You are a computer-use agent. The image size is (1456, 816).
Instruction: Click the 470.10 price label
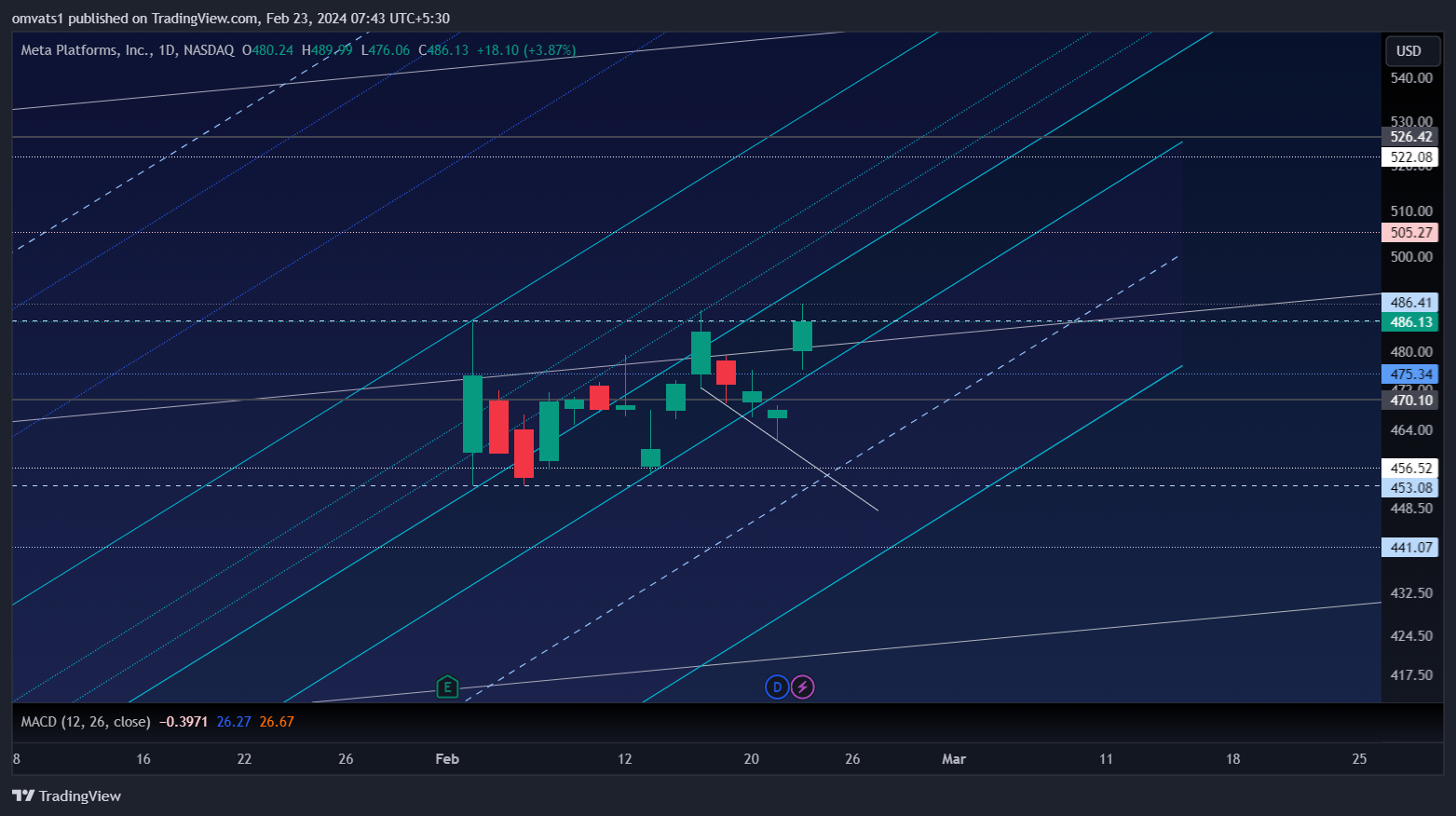(x=1410, y=401)
